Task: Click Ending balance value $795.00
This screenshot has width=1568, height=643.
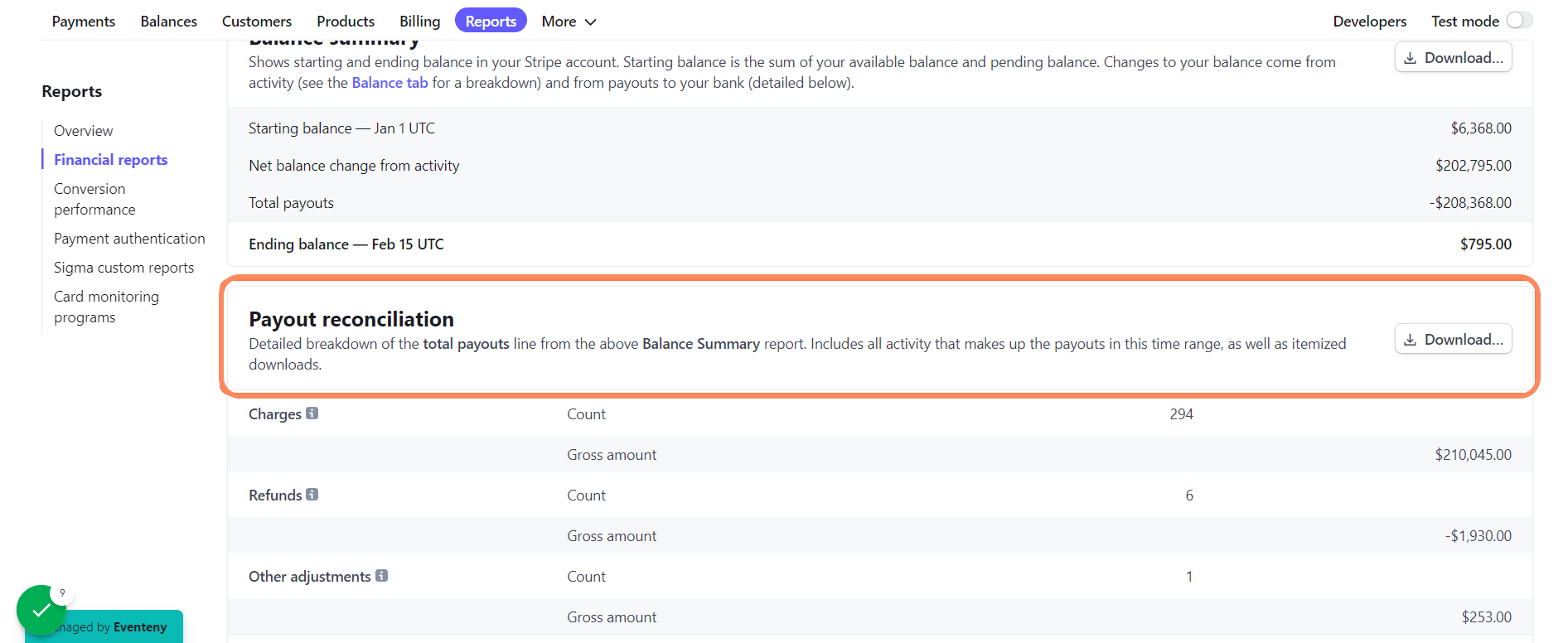Action: coord(1486,244)
